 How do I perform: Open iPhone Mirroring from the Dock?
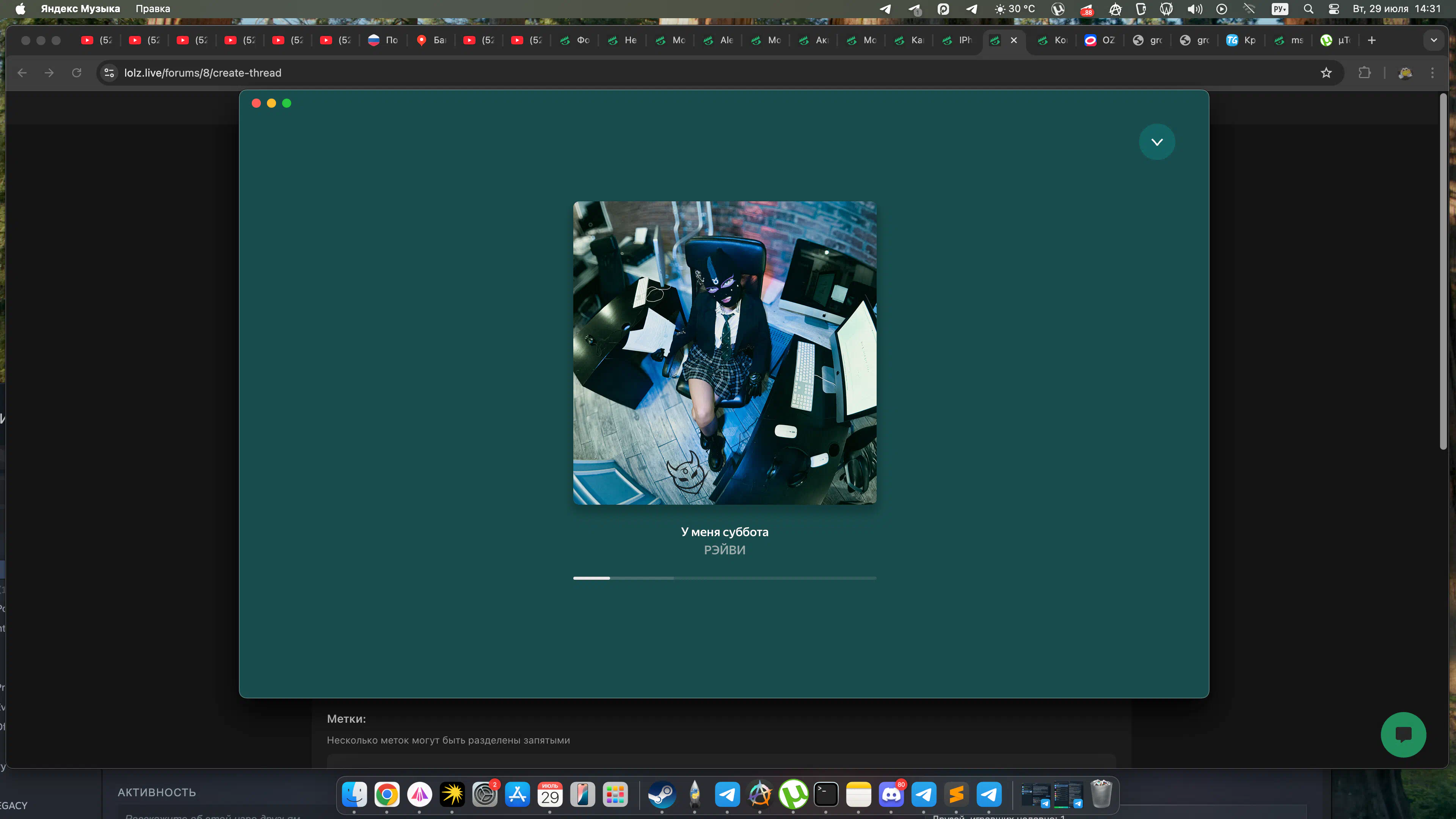point(583,794)
